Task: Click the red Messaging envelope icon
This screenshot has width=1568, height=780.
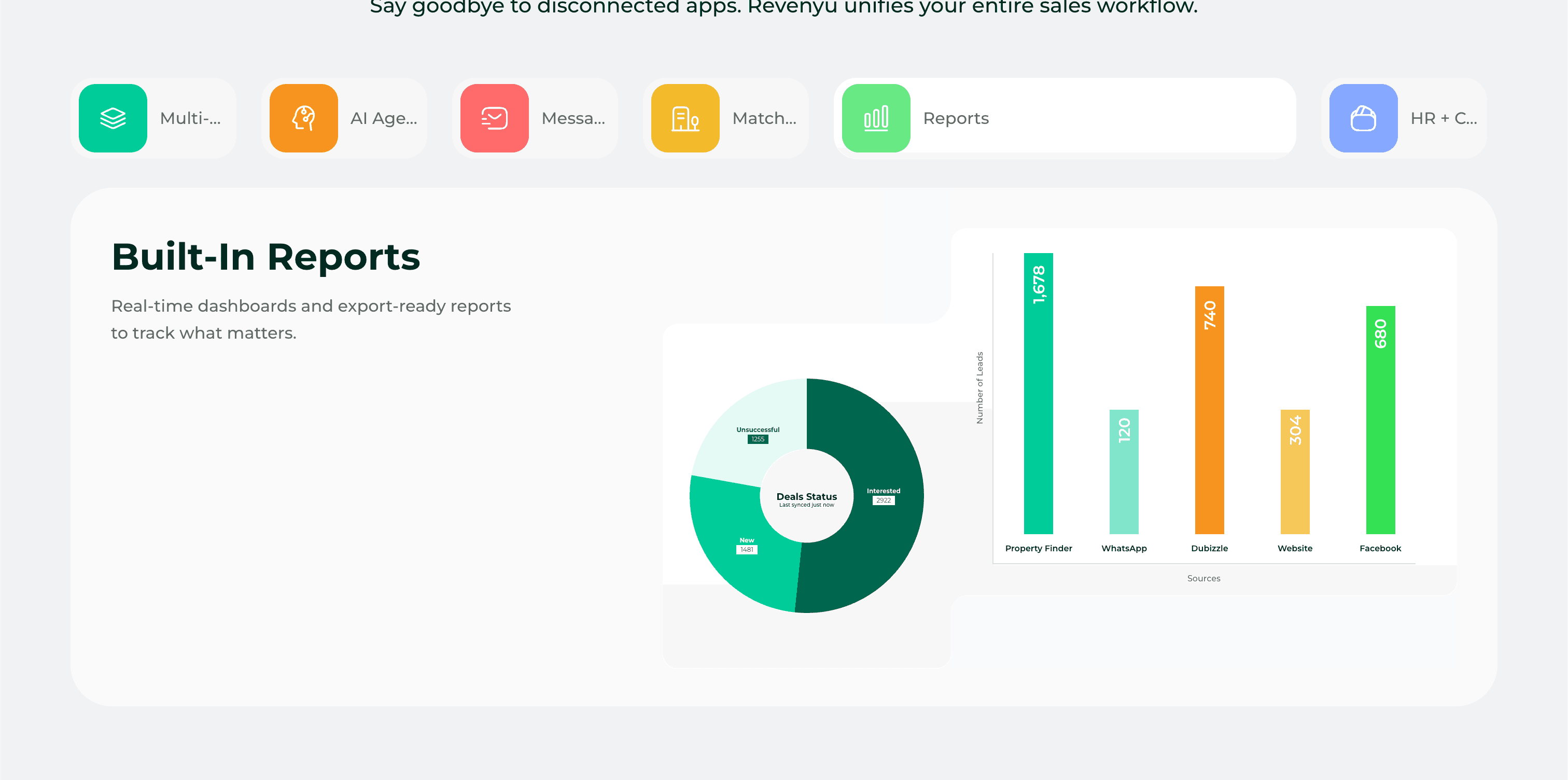Action: (x=494, y=118)
